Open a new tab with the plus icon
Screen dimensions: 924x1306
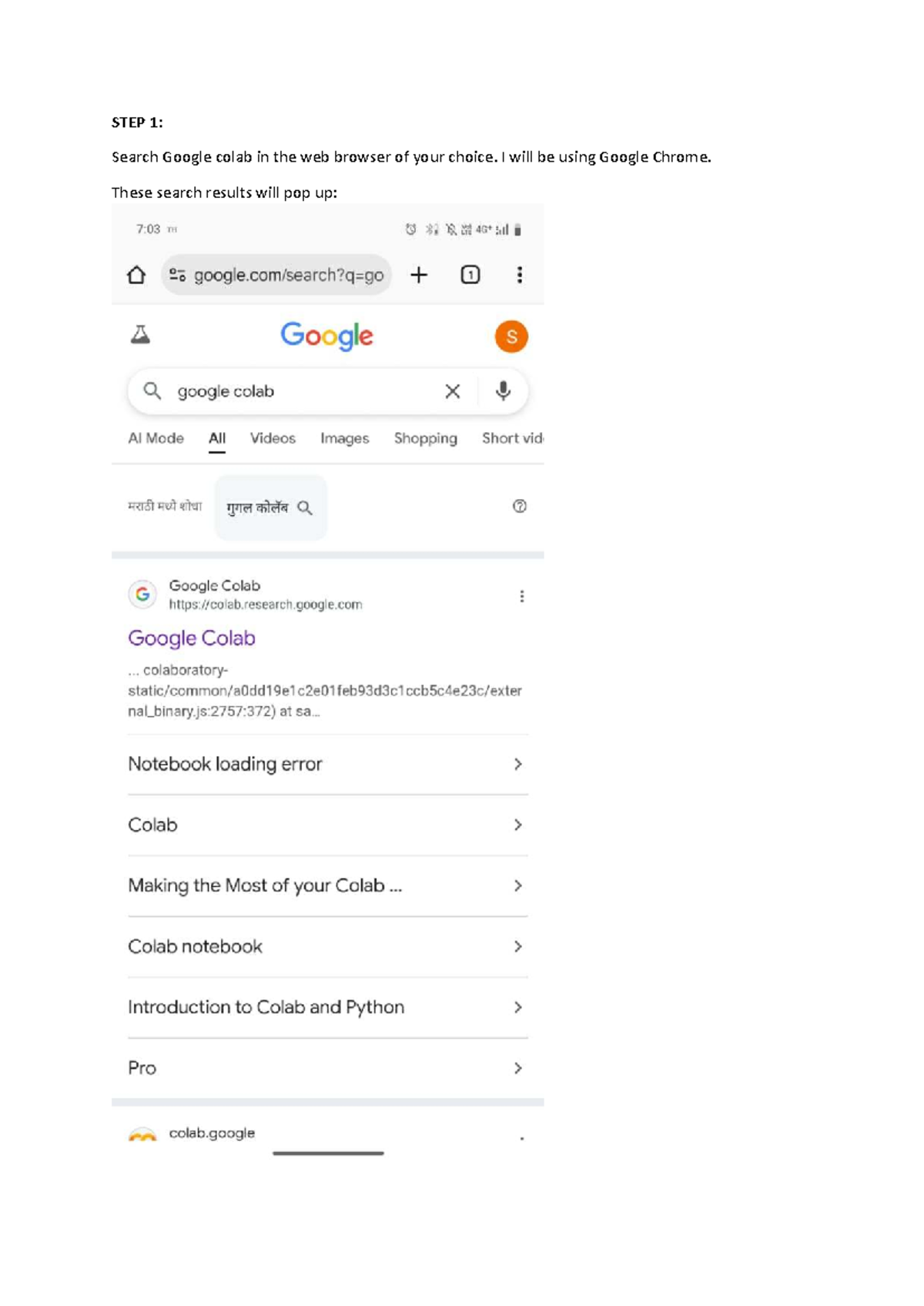[x=418, y=275]
